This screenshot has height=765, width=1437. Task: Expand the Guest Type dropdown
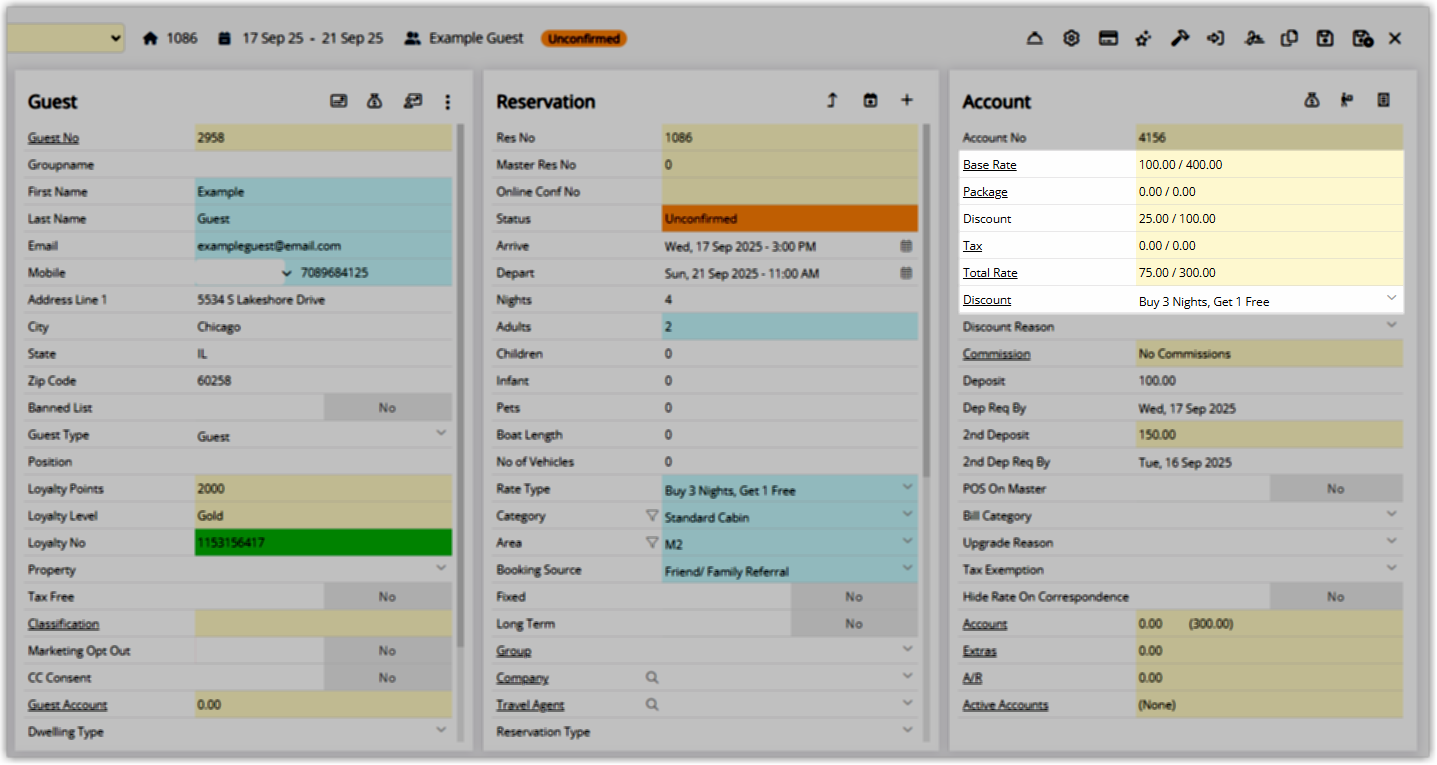441,433
